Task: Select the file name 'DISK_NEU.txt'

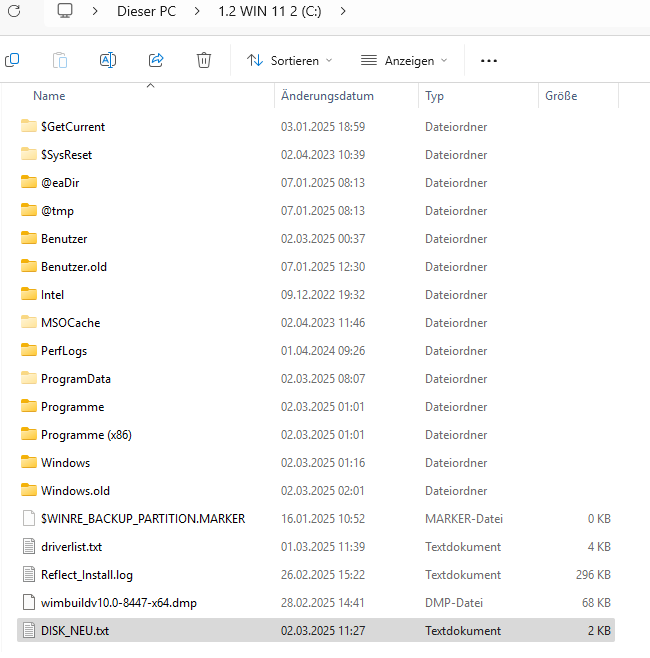Action: 75,631
